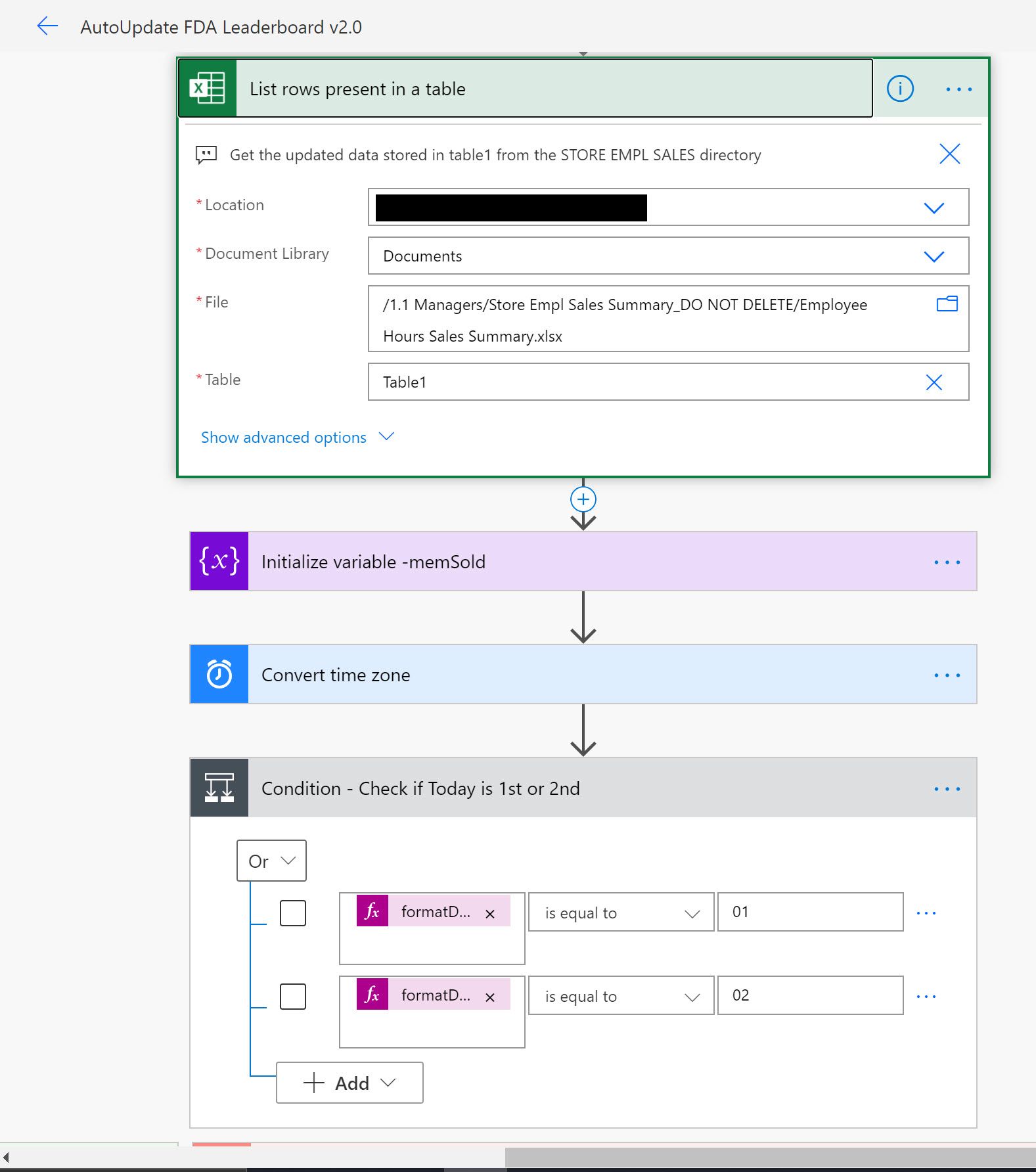Open the Condition step ellipsis menu
Screen dimensions: 1036x1172
click(x=947, y=788)
